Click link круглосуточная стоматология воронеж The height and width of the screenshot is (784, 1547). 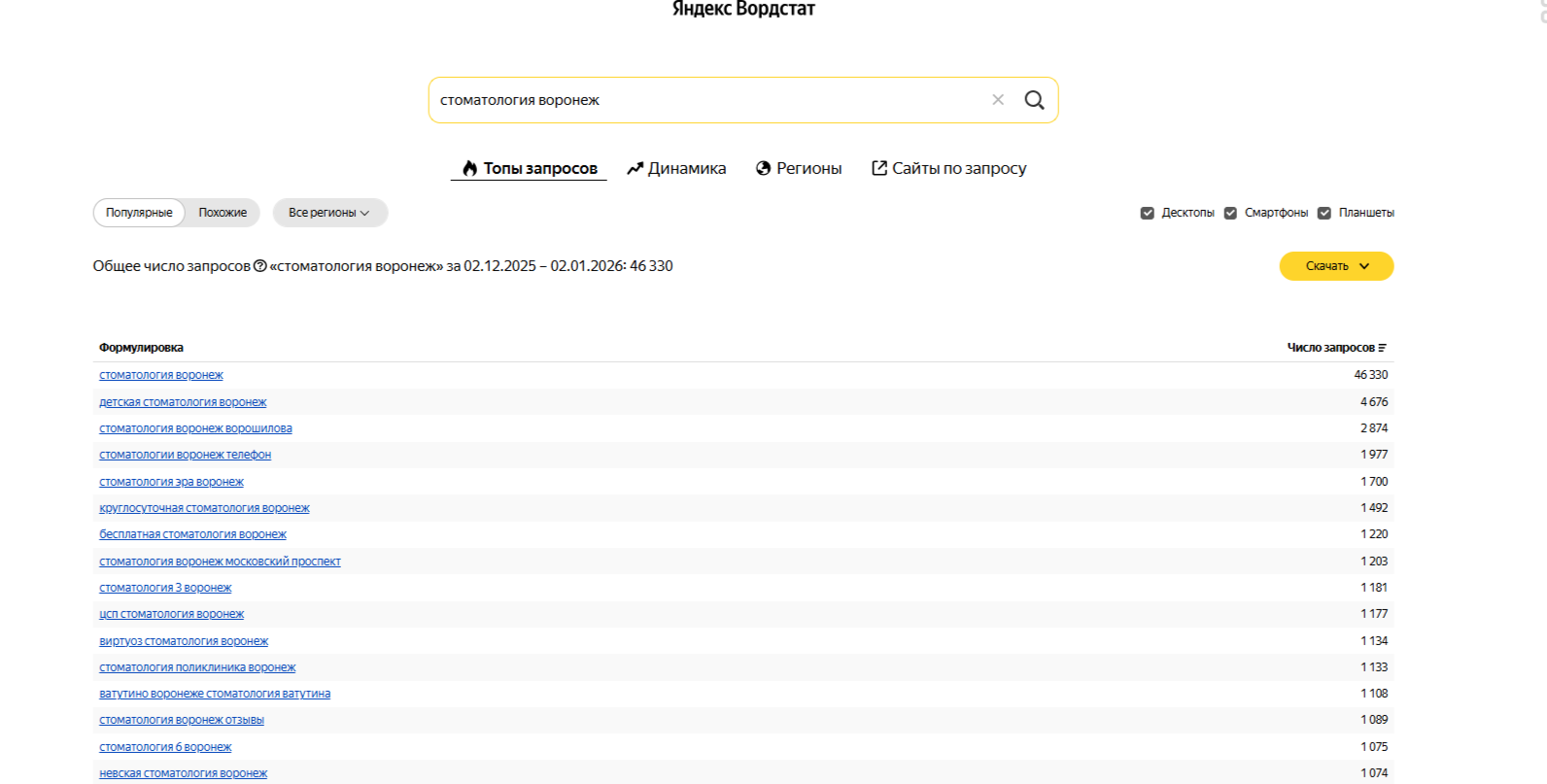coord(204,508)
